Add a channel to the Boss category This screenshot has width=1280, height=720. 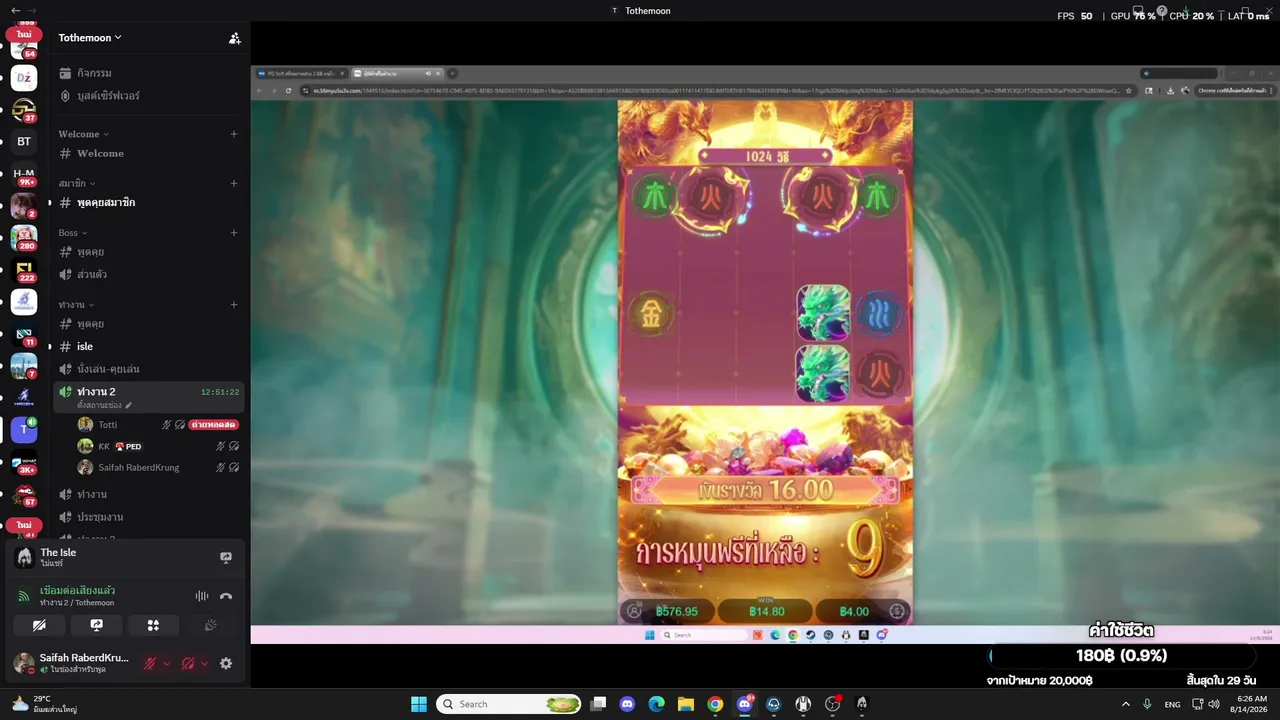(234, 233)
